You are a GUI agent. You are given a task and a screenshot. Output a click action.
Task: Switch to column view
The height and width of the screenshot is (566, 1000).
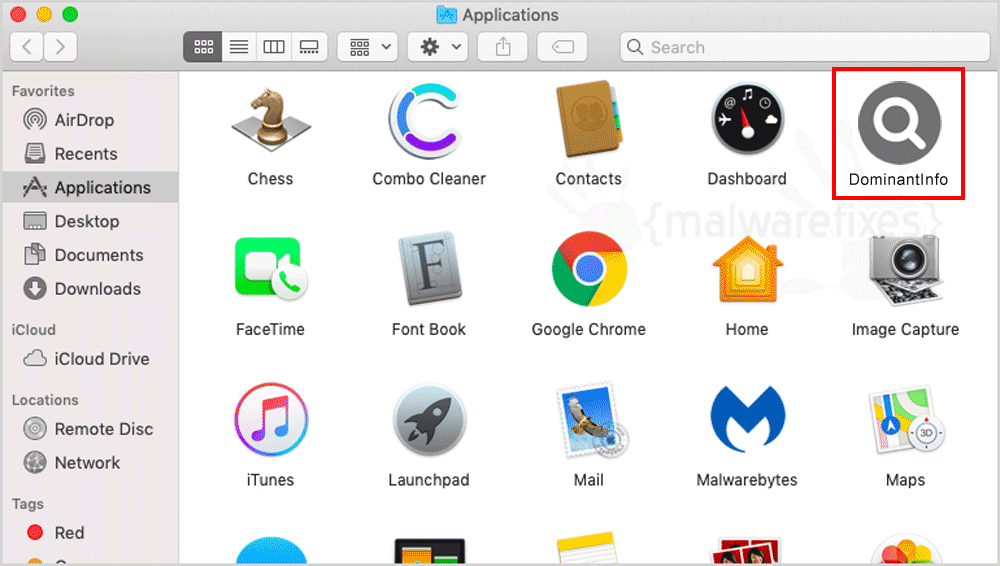click(274, 47)
